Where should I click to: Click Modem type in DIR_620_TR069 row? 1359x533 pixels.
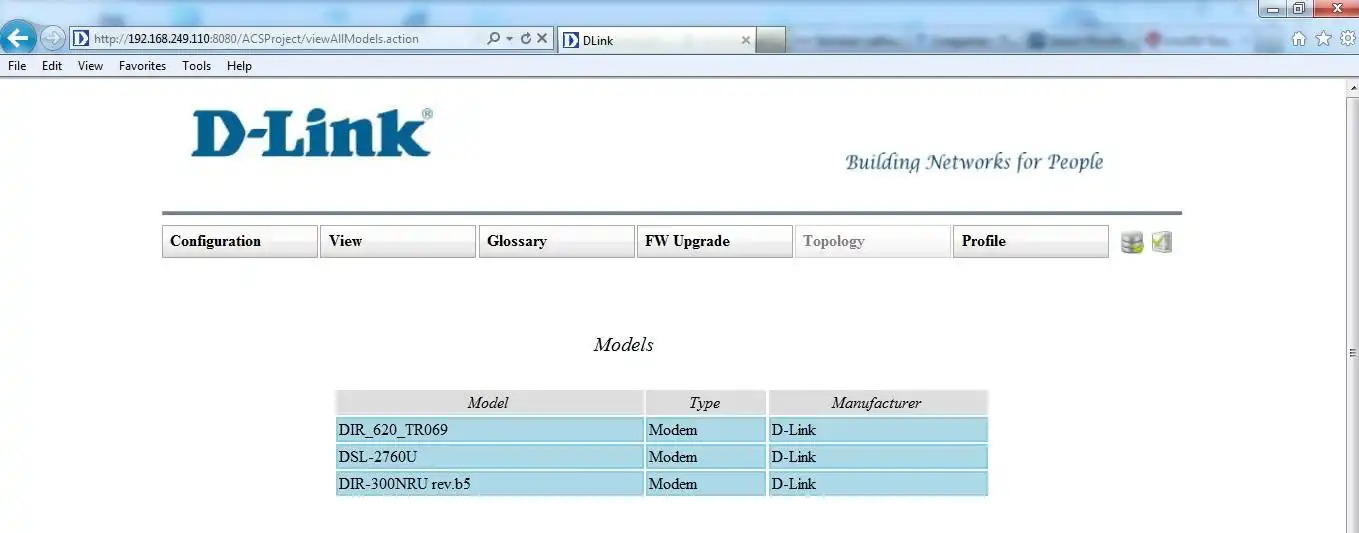[705, 430]
